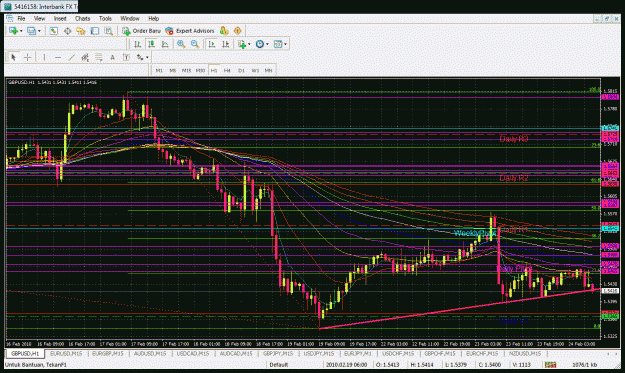The height and width of the screenshot is (373, 625).
Task: Draw a vertical line tool
Action: pyautogui.click(x=44, y=57)
